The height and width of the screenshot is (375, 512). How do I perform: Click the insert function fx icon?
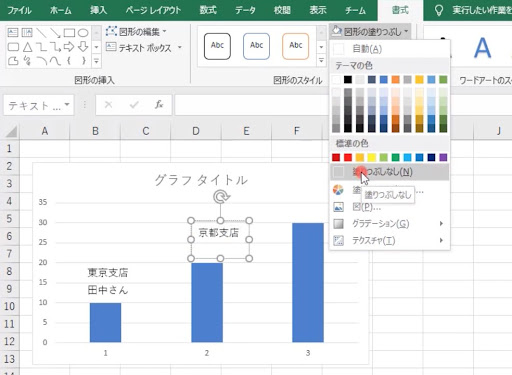pyautogui.click(x=159, y=105)
